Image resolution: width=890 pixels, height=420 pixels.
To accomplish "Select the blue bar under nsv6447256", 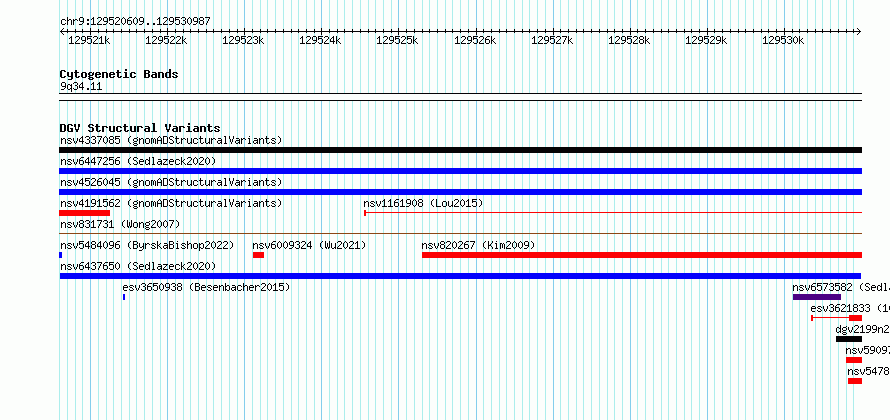I will (460, 171).
